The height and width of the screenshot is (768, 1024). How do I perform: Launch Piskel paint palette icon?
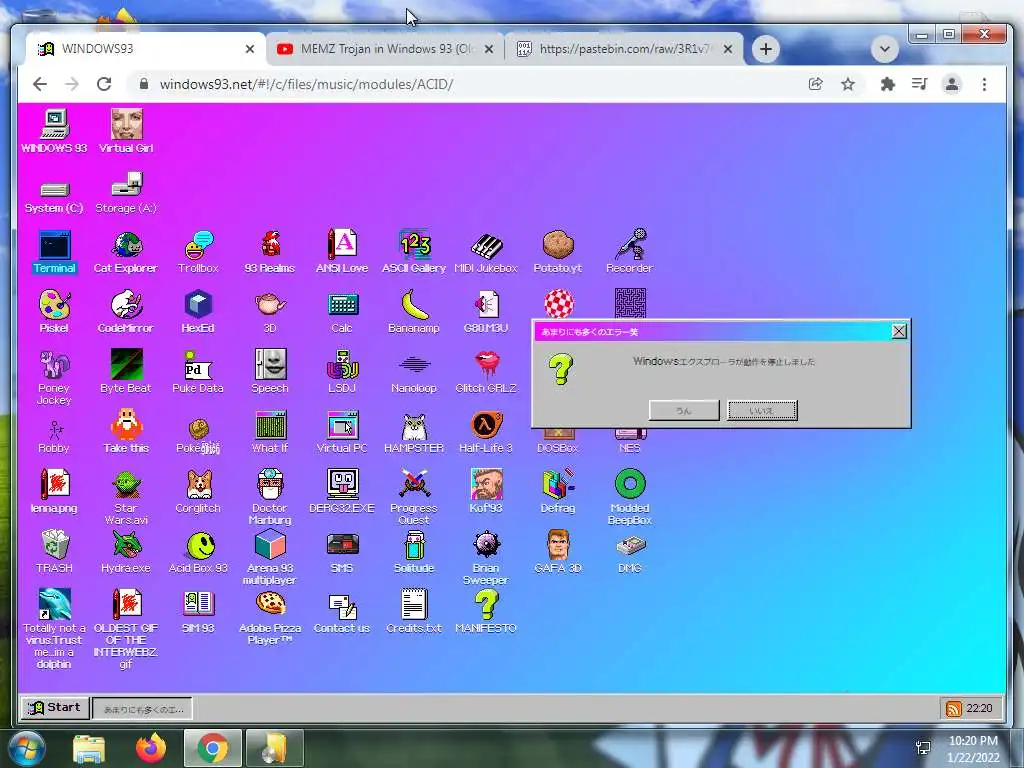point(54,312)
